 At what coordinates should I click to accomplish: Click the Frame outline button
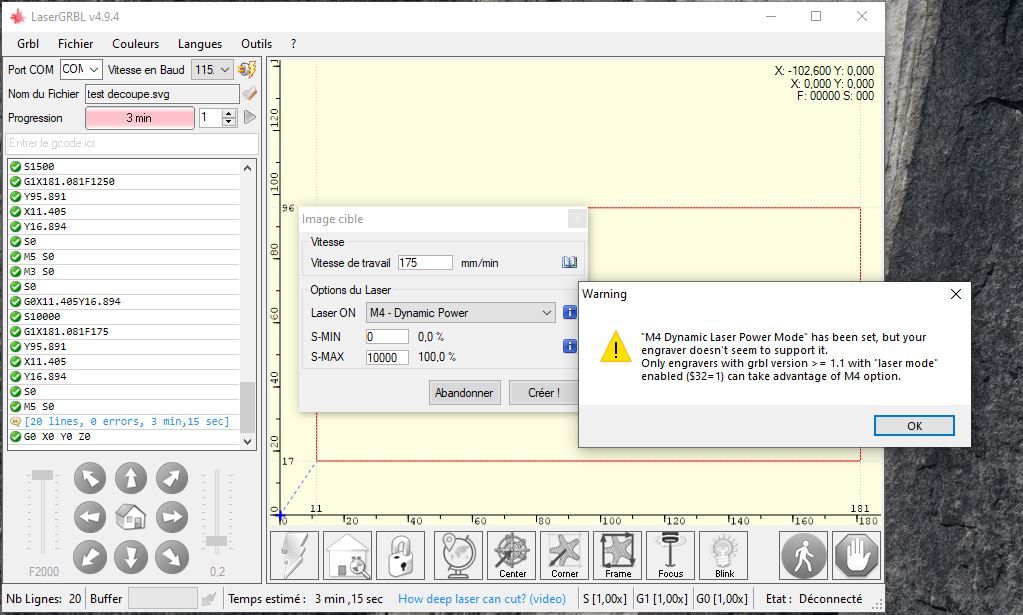click(617, 556)
